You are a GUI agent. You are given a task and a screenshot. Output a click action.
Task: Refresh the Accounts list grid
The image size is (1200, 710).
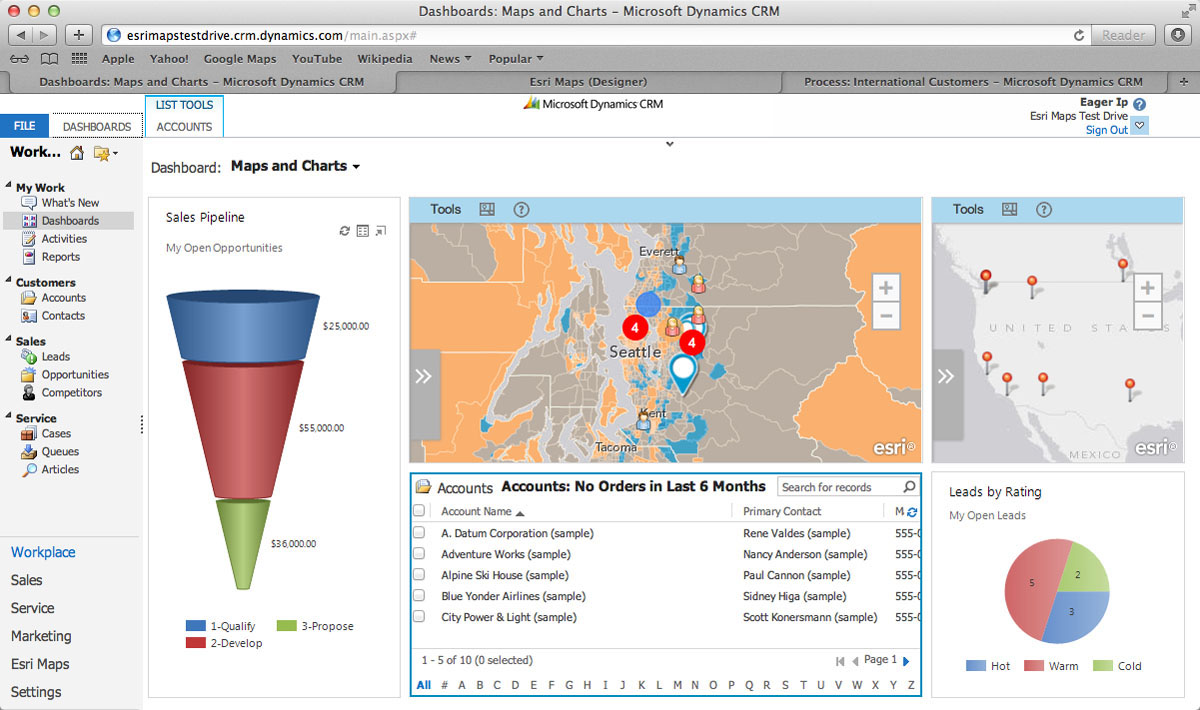[x=912, y=512]
